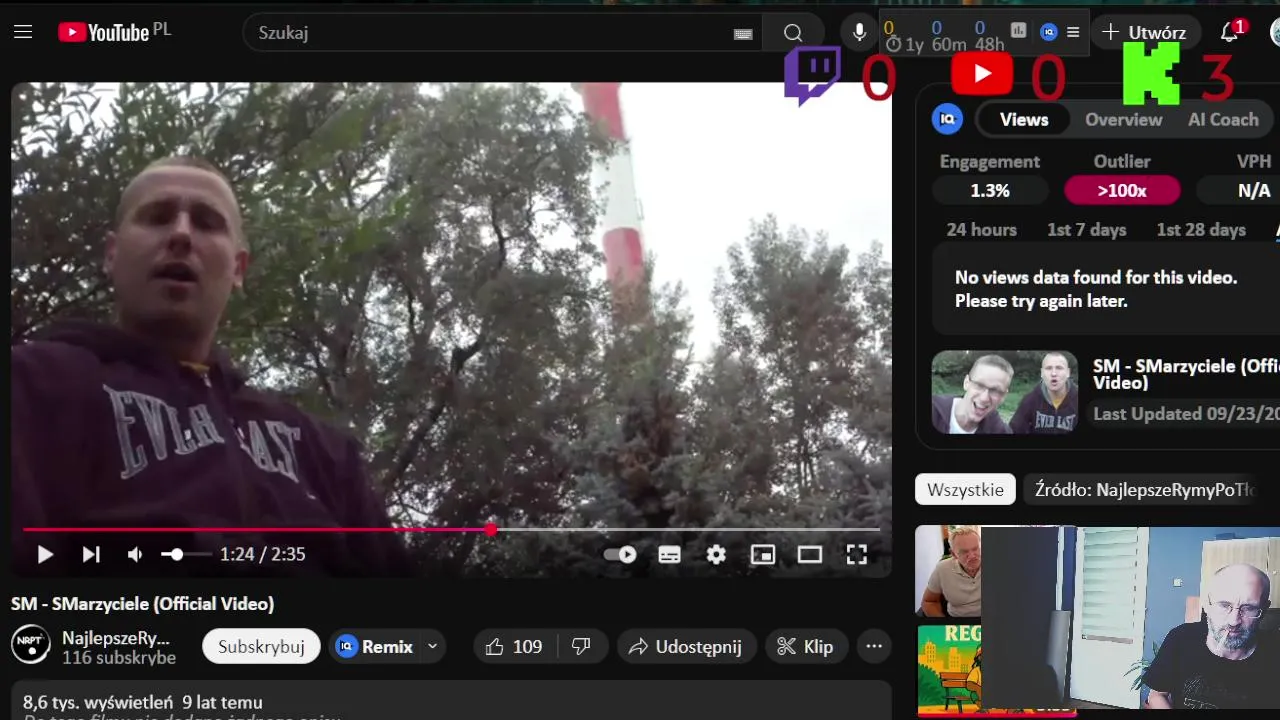Open the vidIQ bar chart stats icon
This screenshot has height=720, width=1280.
(1018, 31)
